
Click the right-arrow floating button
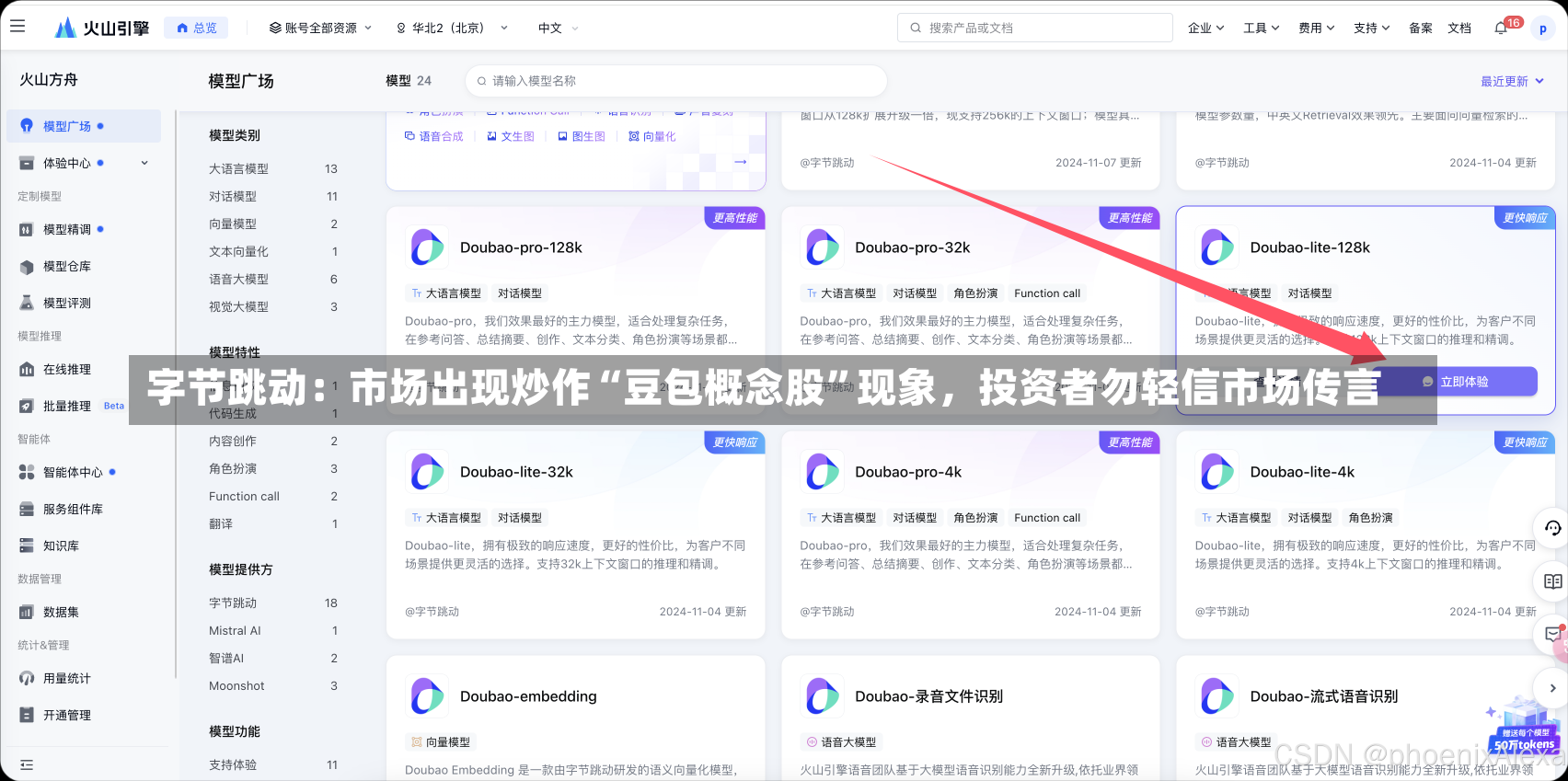1552,688
